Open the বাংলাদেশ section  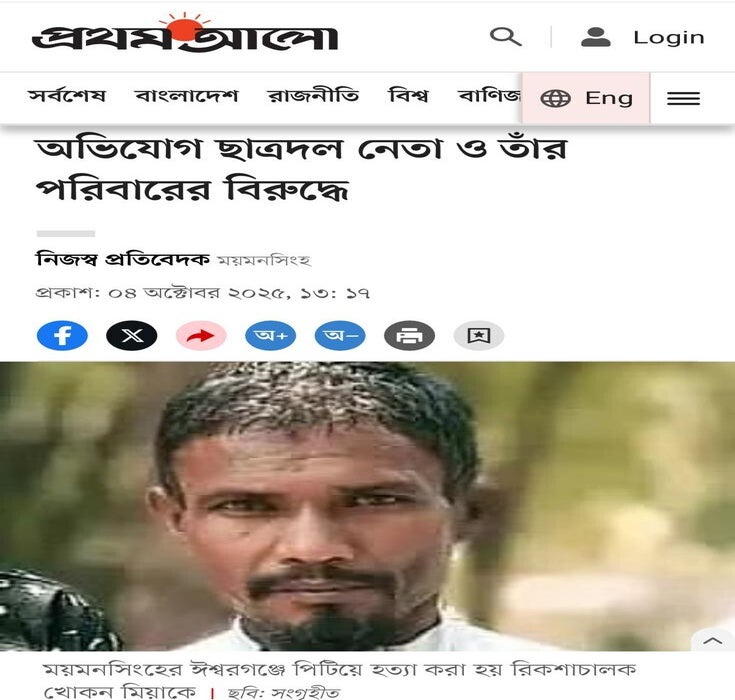(187, 96)
